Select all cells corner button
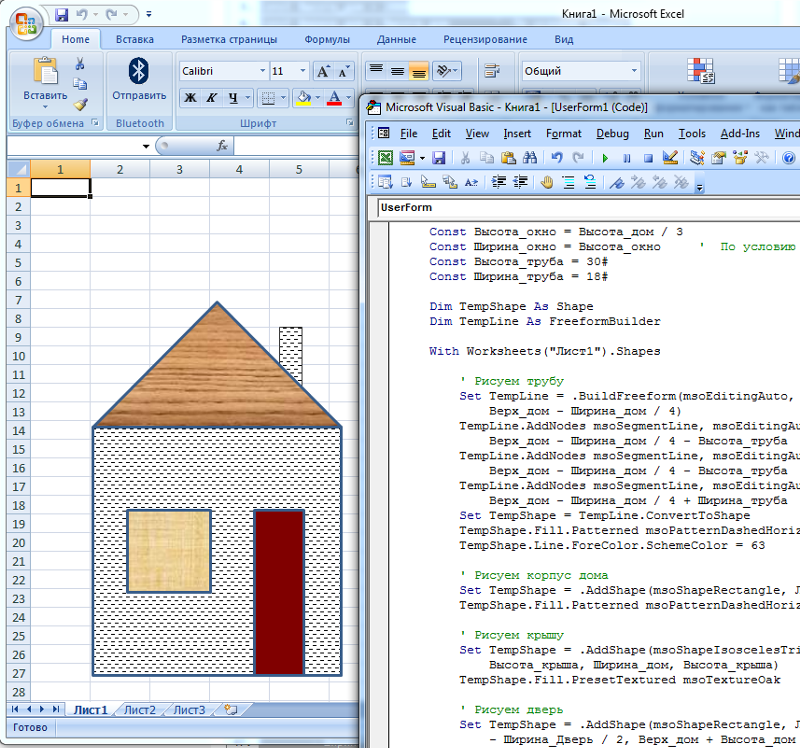800x748 pixels. (x=18, y=169)
